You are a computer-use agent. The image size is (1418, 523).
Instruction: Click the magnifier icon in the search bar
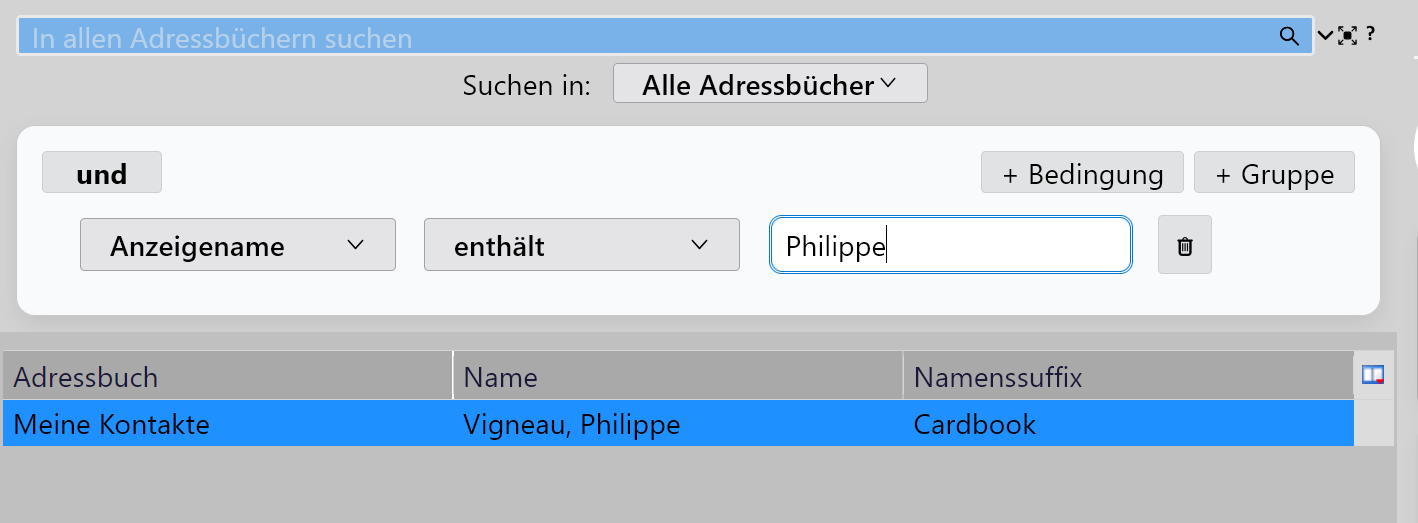click(1289, 37)
